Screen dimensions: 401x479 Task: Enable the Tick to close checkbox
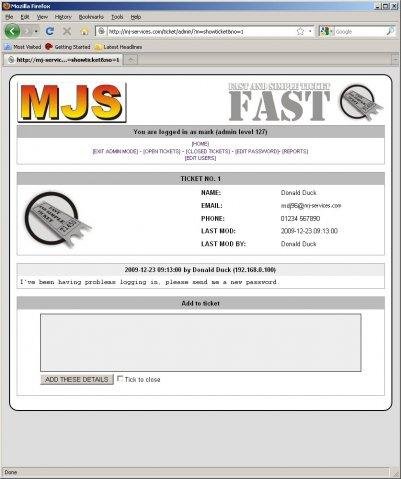click(120, 379)
